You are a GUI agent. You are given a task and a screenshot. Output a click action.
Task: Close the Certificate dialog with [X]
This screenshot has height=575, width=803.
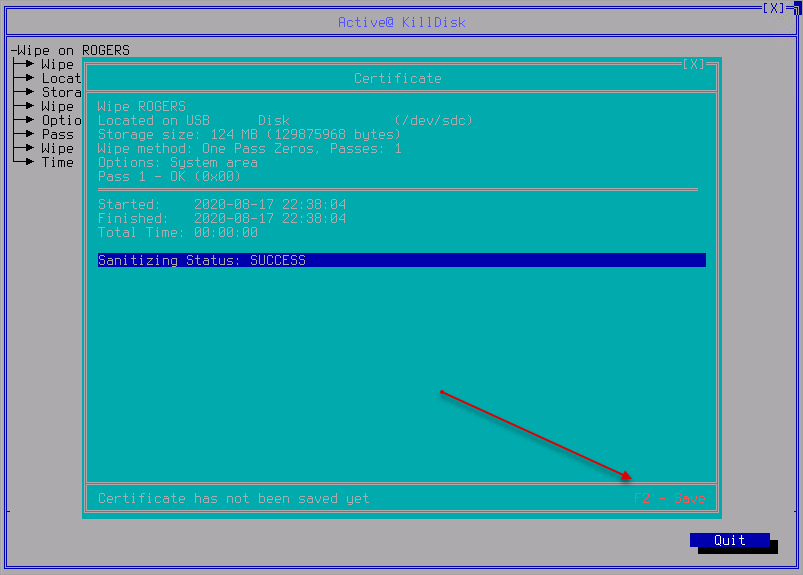pyautogui.click(x=694, y=64)
